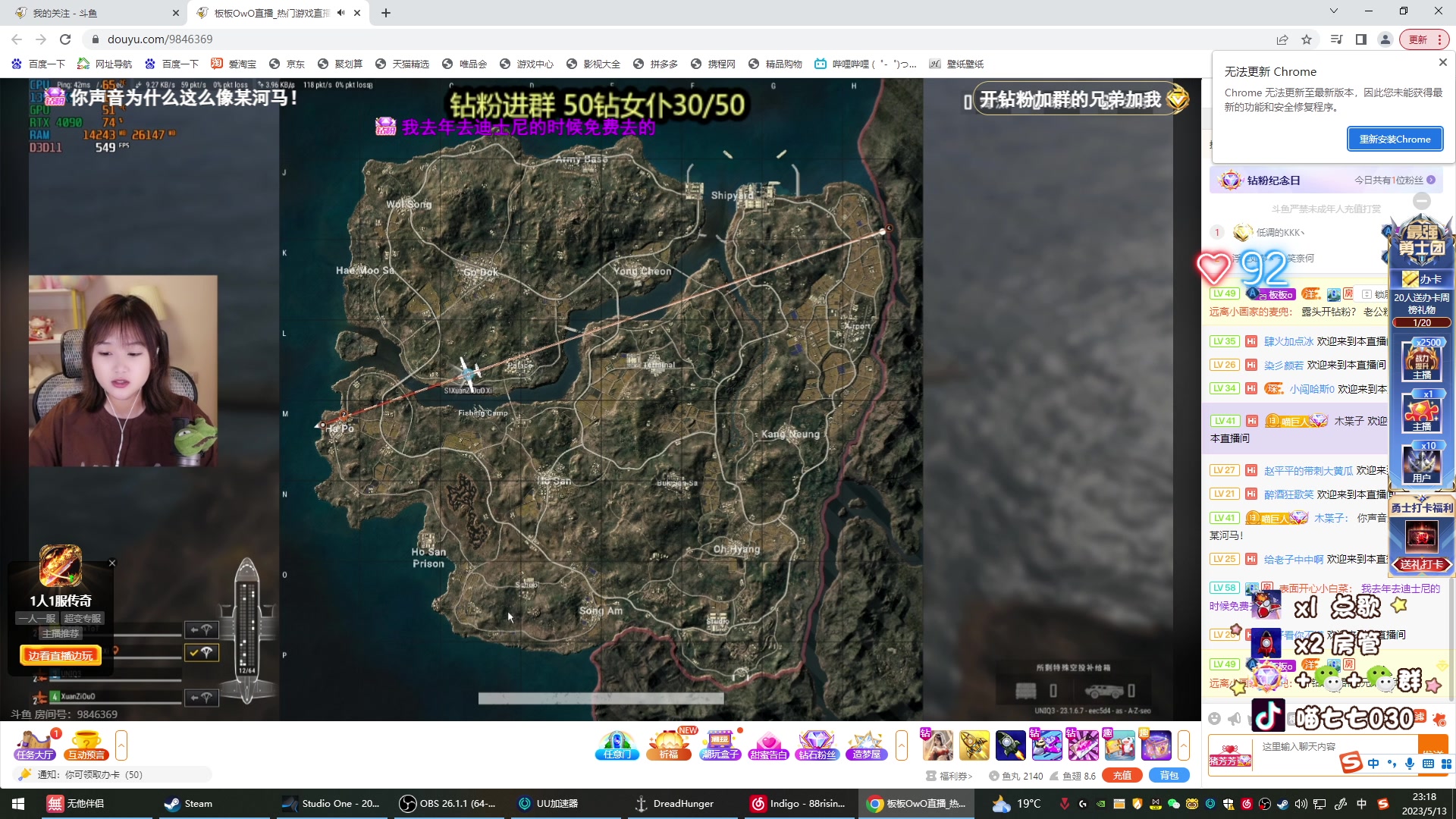Open the Windows Start menu
Viewport: 1456px width, 819px height.
(18, 804)
